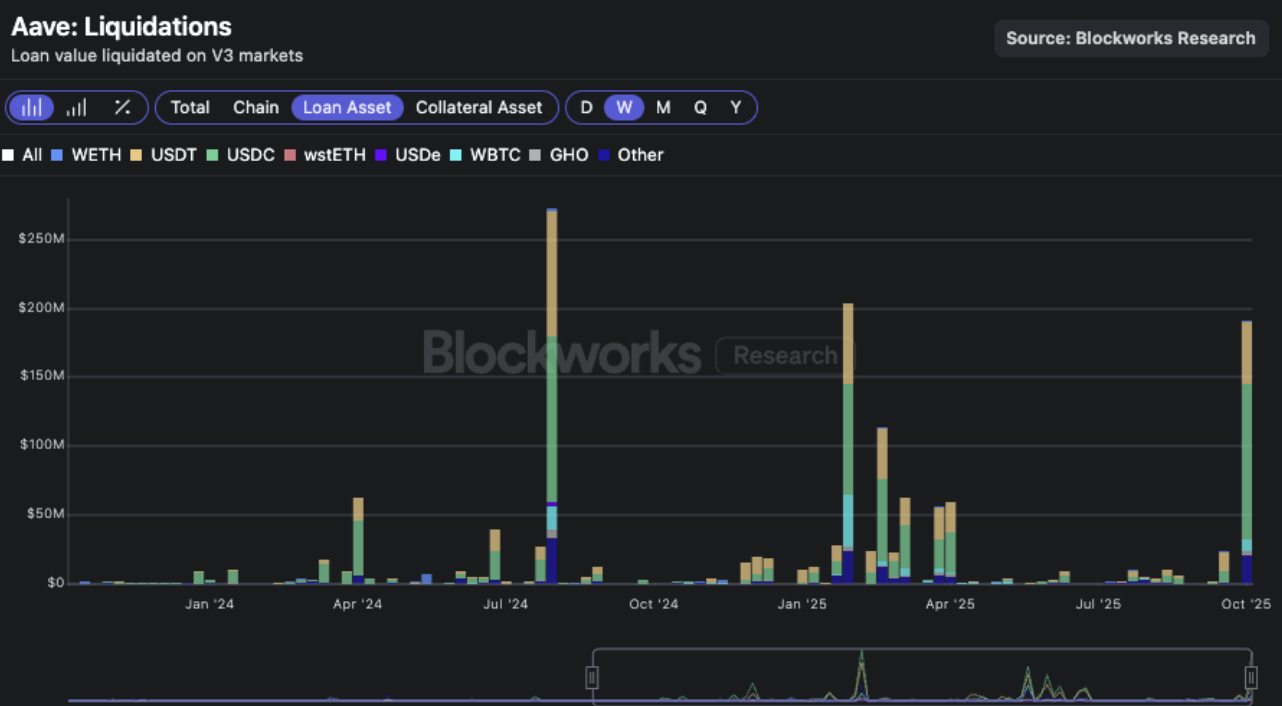Click the Source: Blockworks Research badge
The height and width of the screenshot is (706, 1282).
1131,38
